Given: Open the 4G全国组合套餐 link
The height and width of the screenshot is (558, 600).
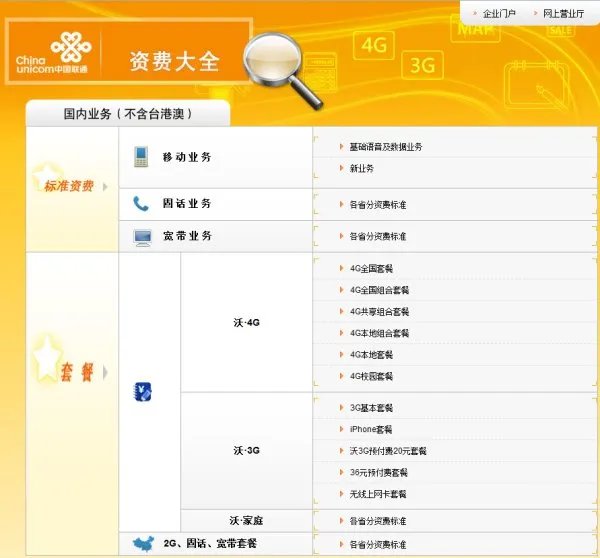Looking at the screenshot, I should point(379,290).
